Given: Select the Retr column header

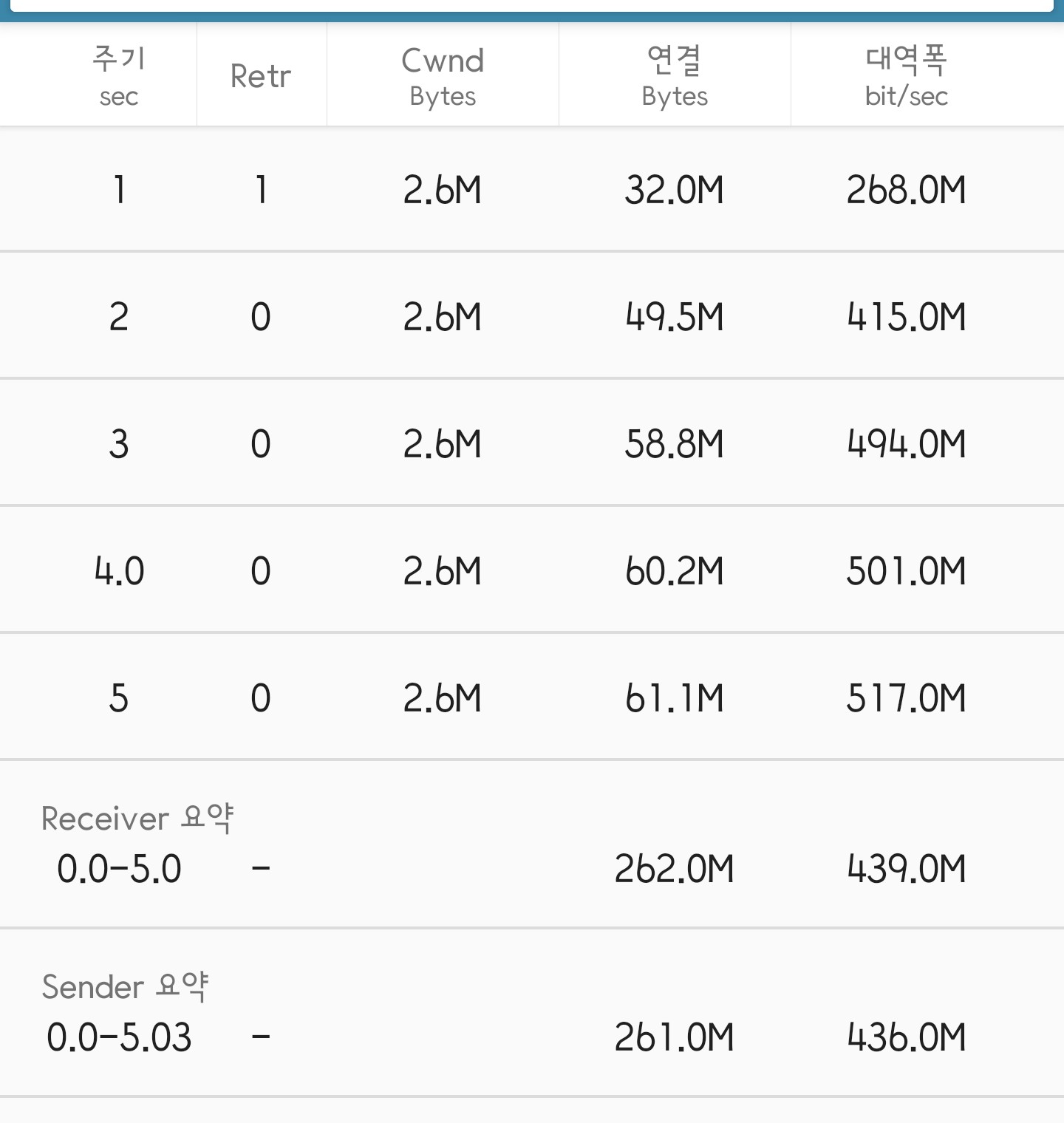Looking at the screenshot, I should click(261, 76).
